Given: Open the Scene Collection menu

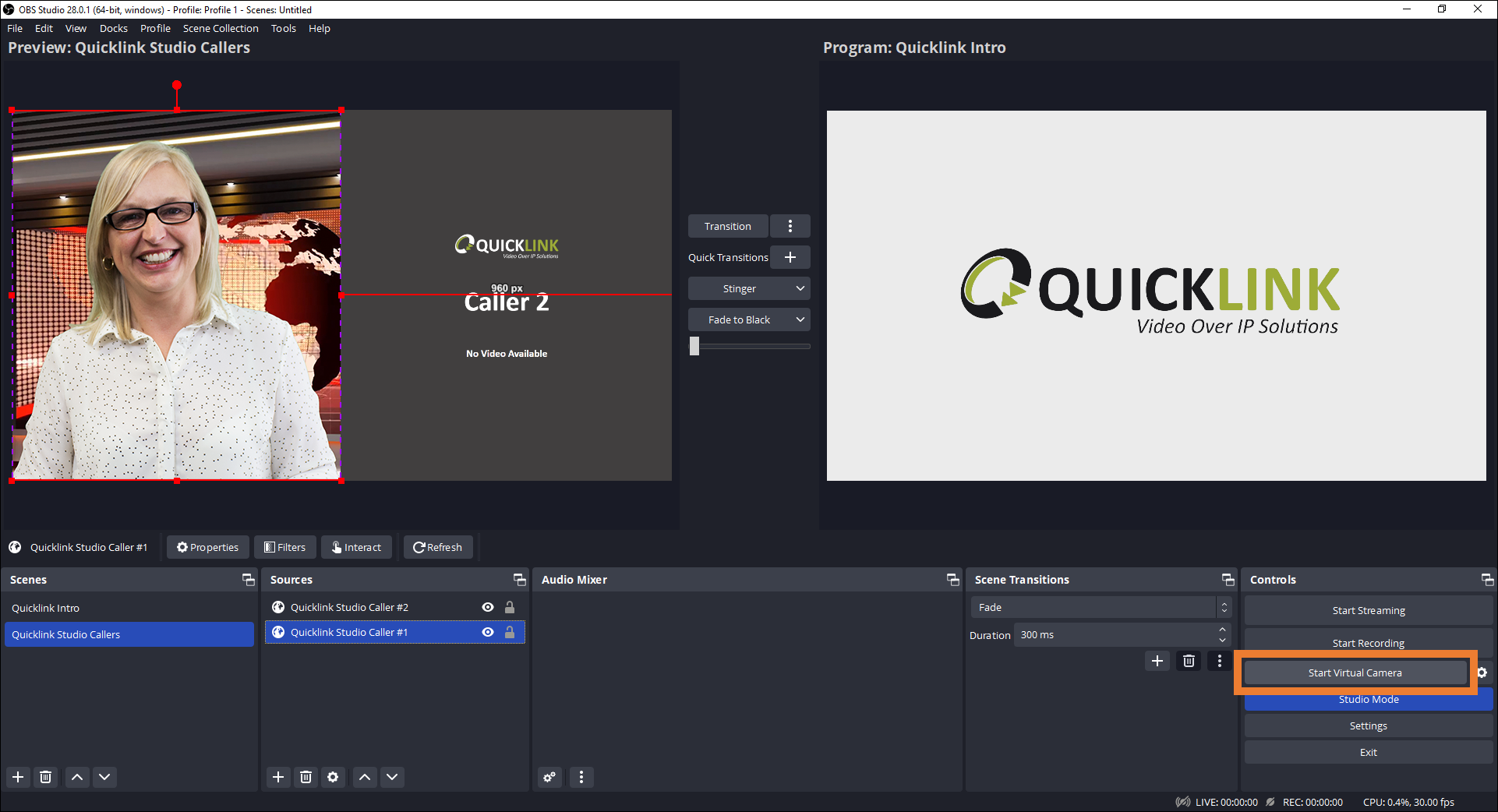Looking at the screenshot, I should 221,28.
